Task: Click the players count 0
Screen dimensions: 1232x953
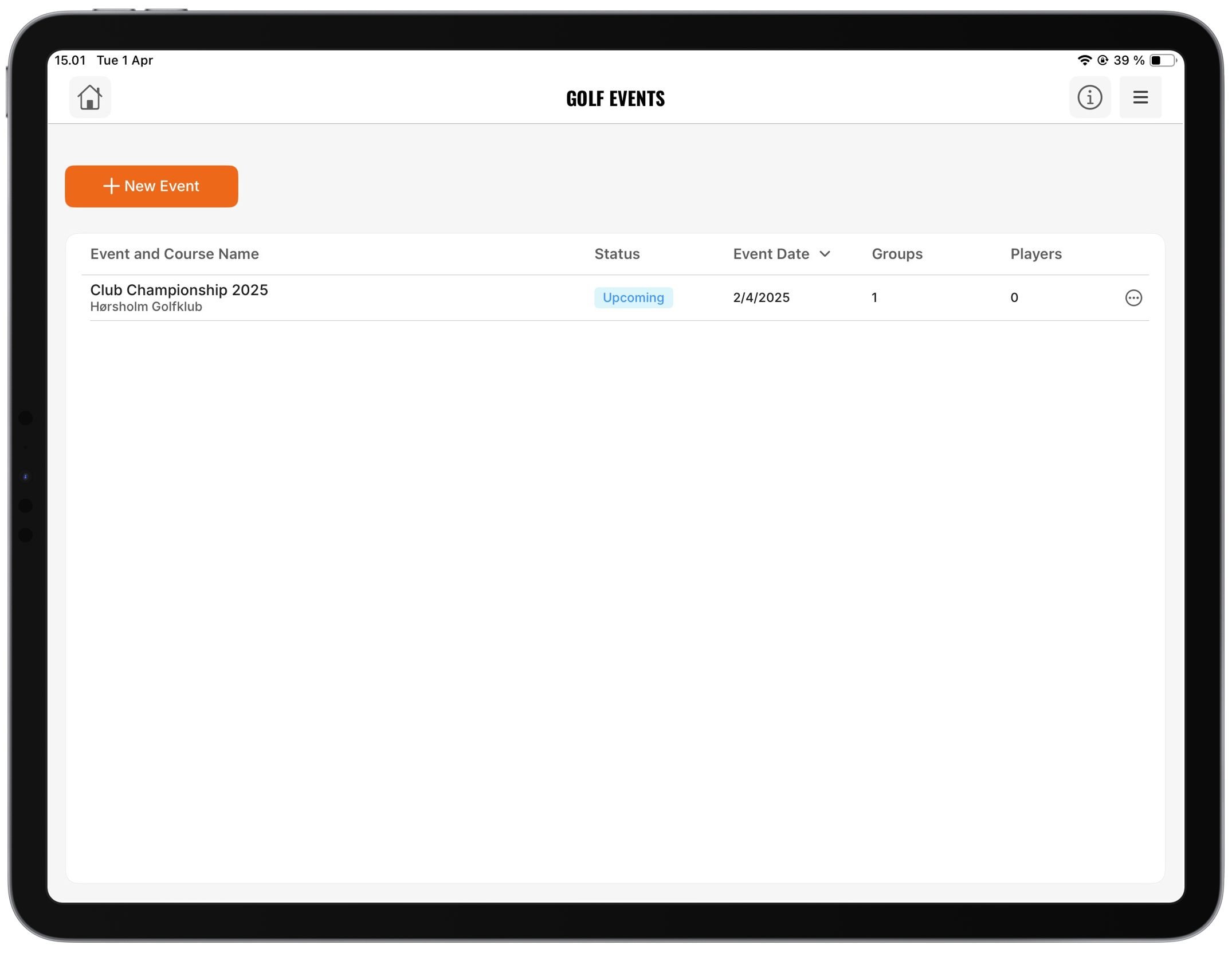Action: point(1014,297)
